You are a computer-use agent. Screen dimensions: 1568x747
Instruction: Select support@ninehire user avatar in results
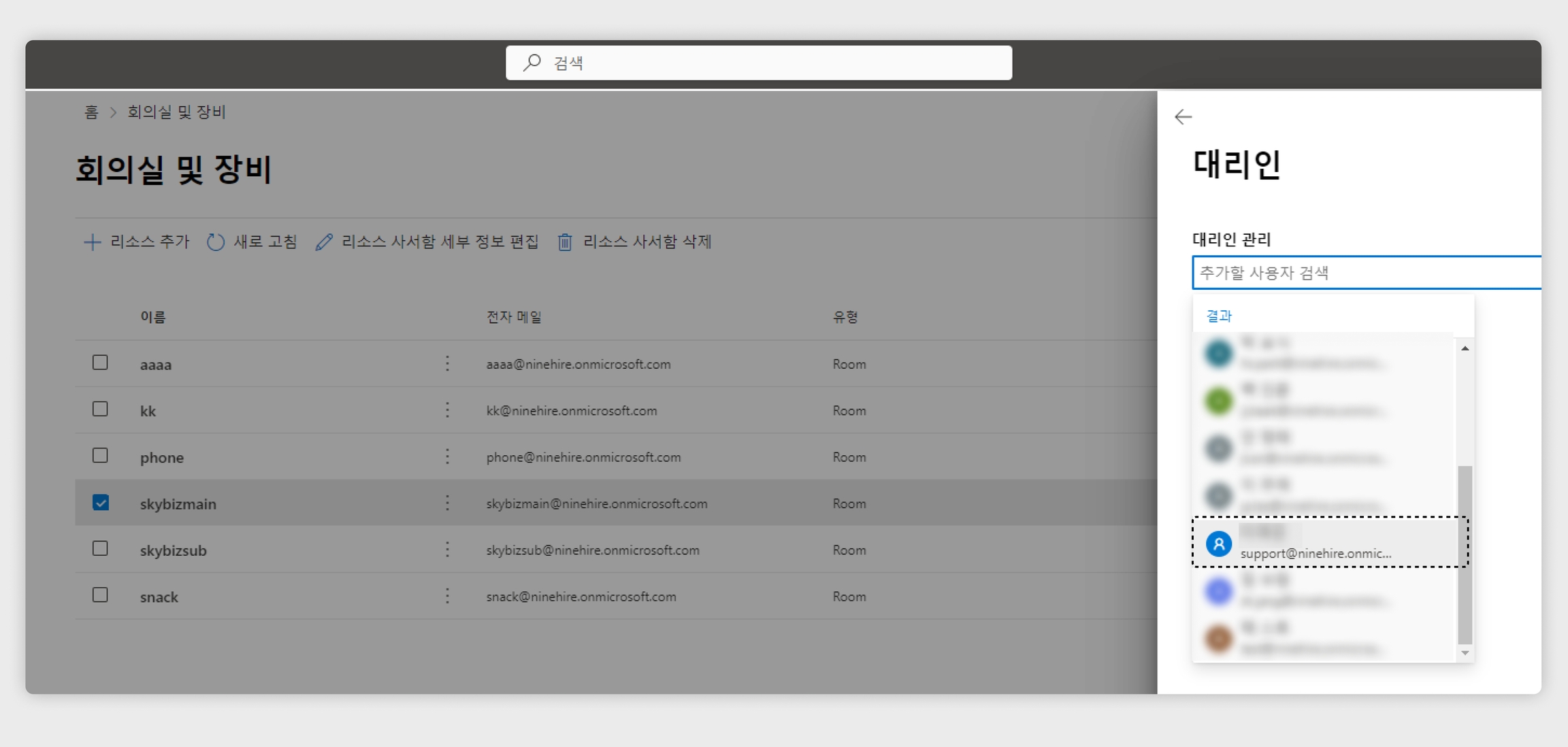pyautogui.click(x=1218, y=544)
